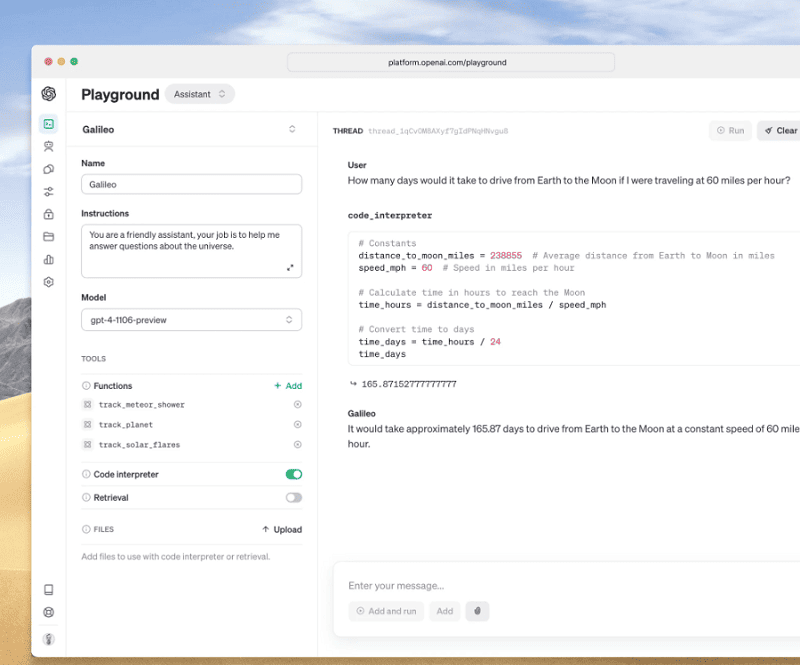
Task: Remove the track_solar_flares function
Action: pyautogui.click(x=297, y=445)
